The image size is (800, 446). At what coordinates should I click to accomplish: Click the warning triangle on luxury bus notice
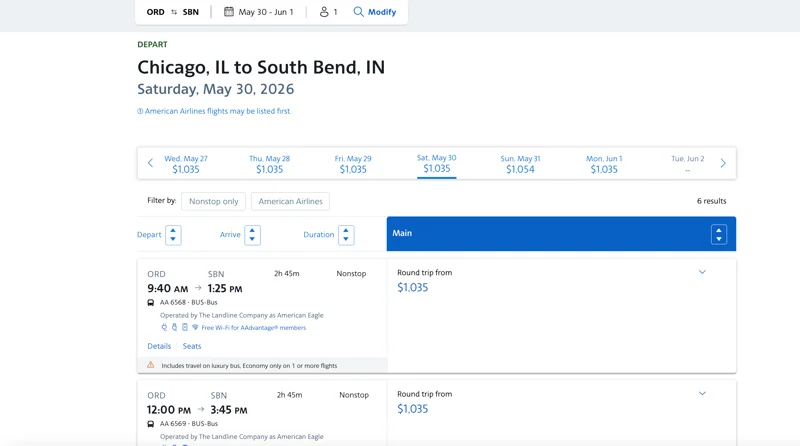(151, 365)
